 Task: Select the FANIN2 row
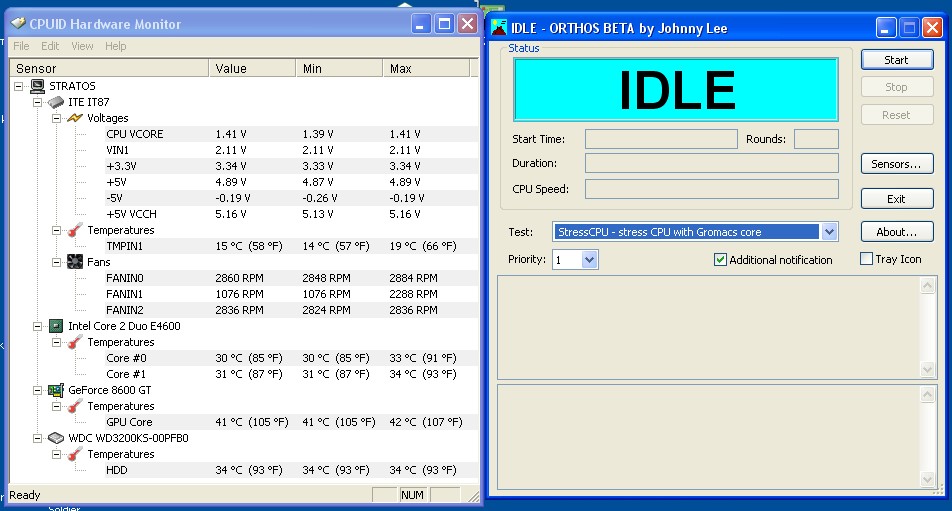291,310
